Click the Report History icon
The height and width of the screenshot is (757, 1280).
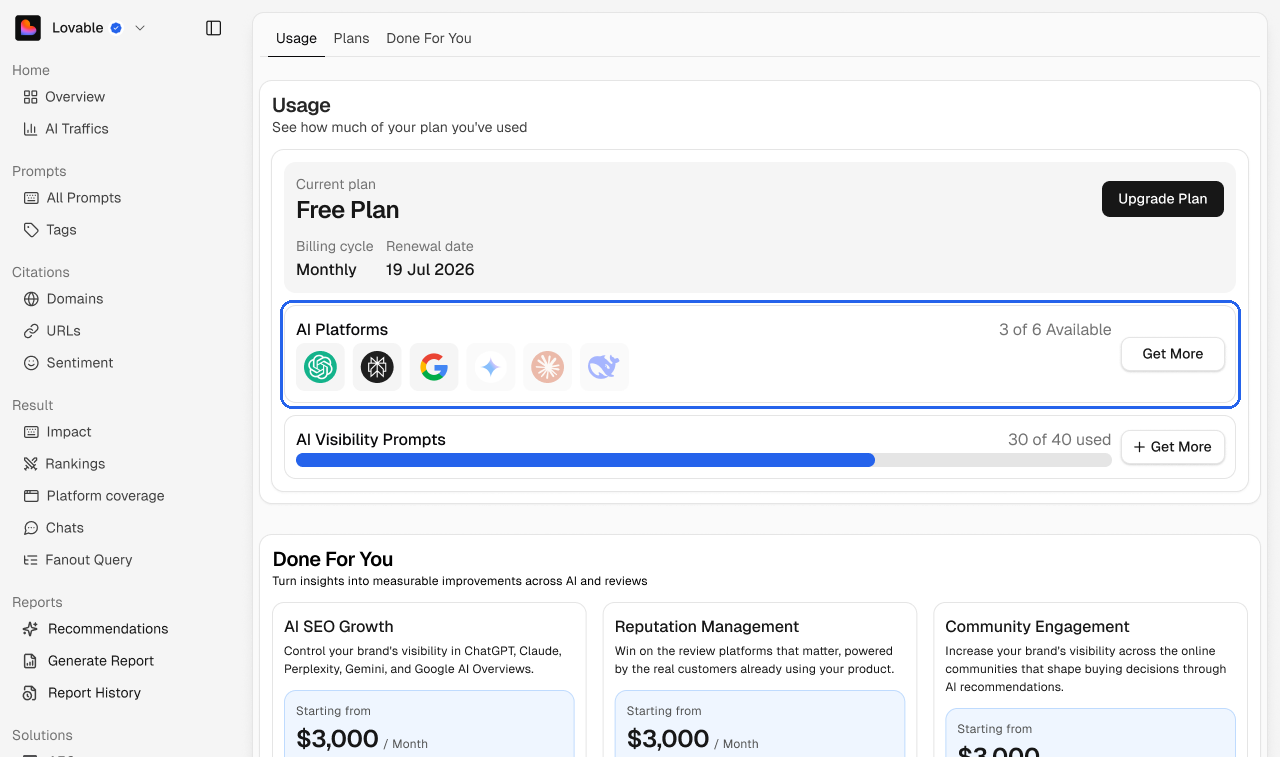coord(31,693)
